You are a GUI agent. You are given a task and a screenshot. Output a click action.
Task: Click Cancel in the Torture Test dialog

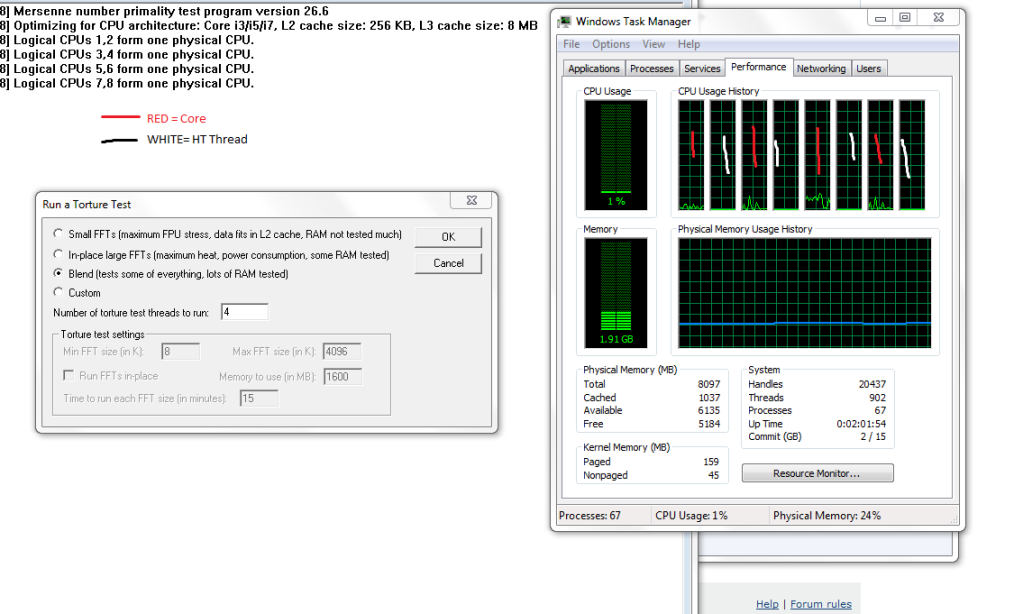pos(448,263)
